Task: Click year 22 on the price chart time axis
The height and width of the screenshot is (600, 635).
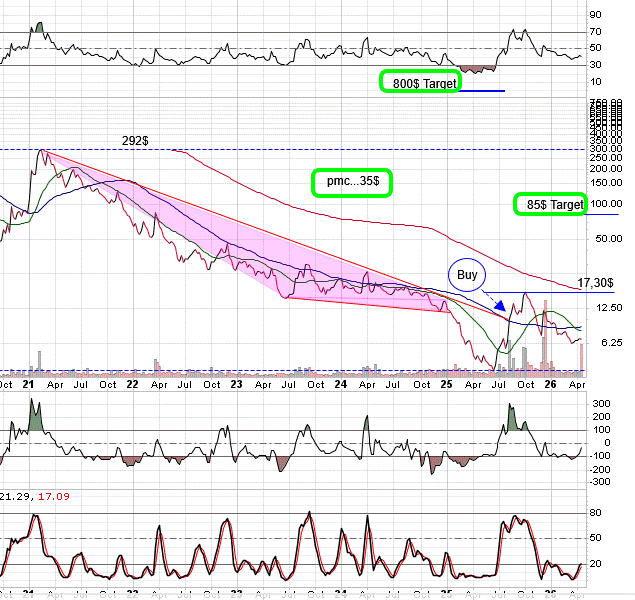Action: pos(131,384)
